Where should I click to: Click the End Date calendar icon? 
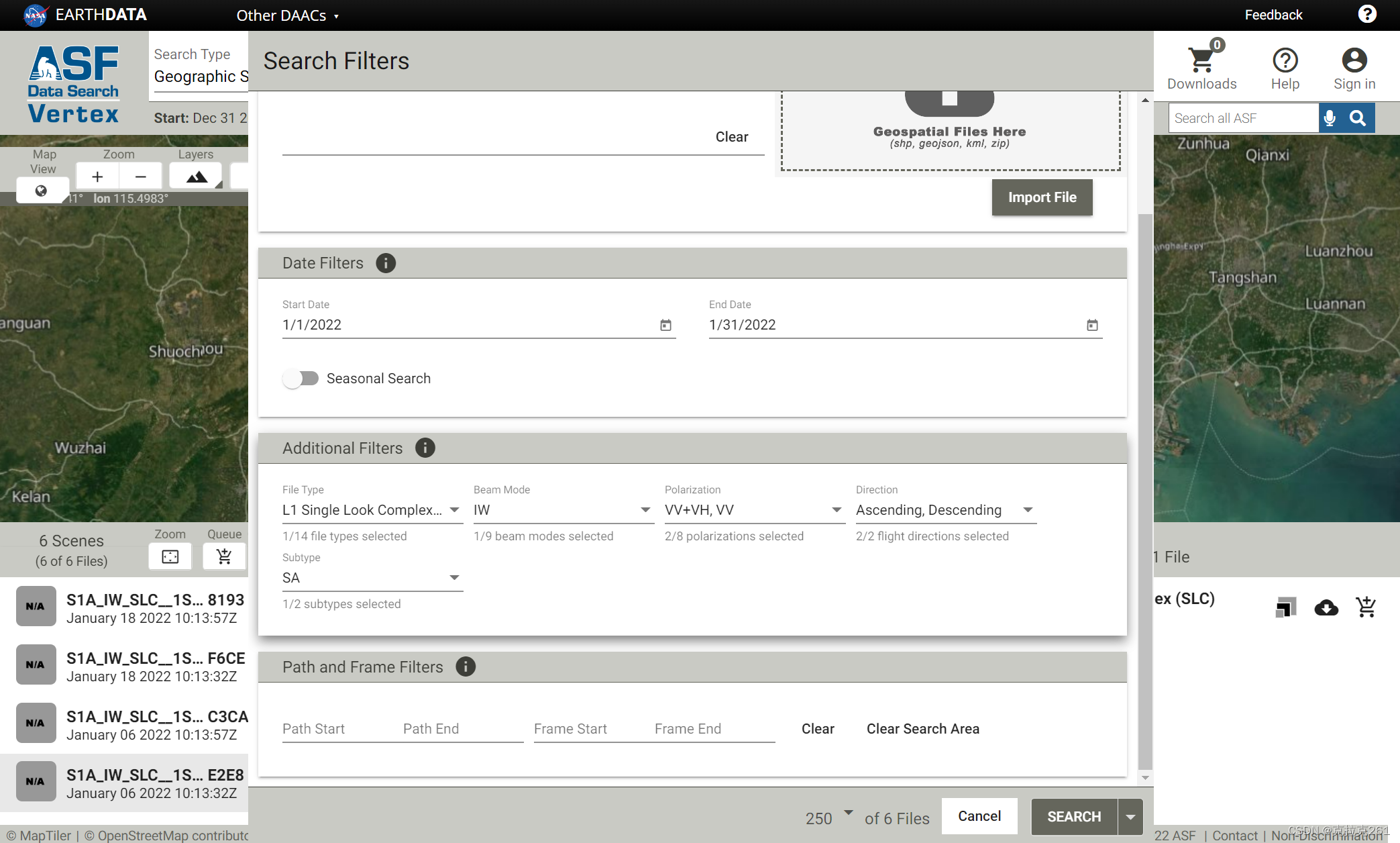tap(1092, 325)
